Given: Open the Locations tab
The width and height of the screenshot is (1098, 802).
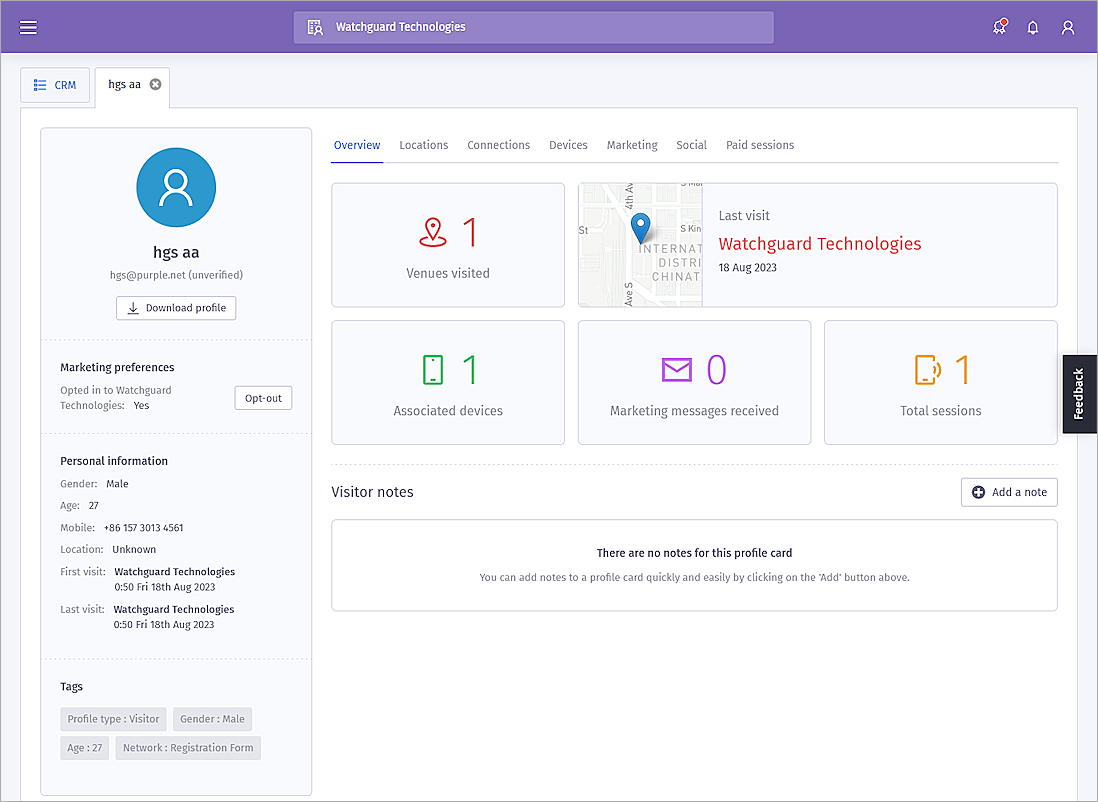Looking at the screenshot, I should click(423, 145).
